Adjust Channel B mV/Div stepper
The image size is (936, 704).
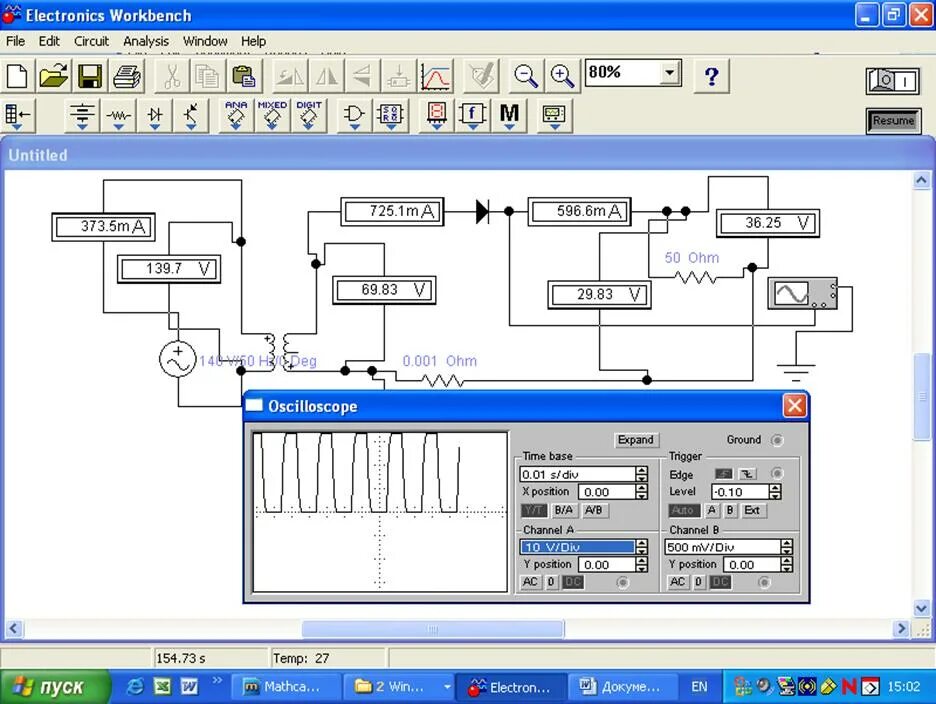click(x=787, y=547)
